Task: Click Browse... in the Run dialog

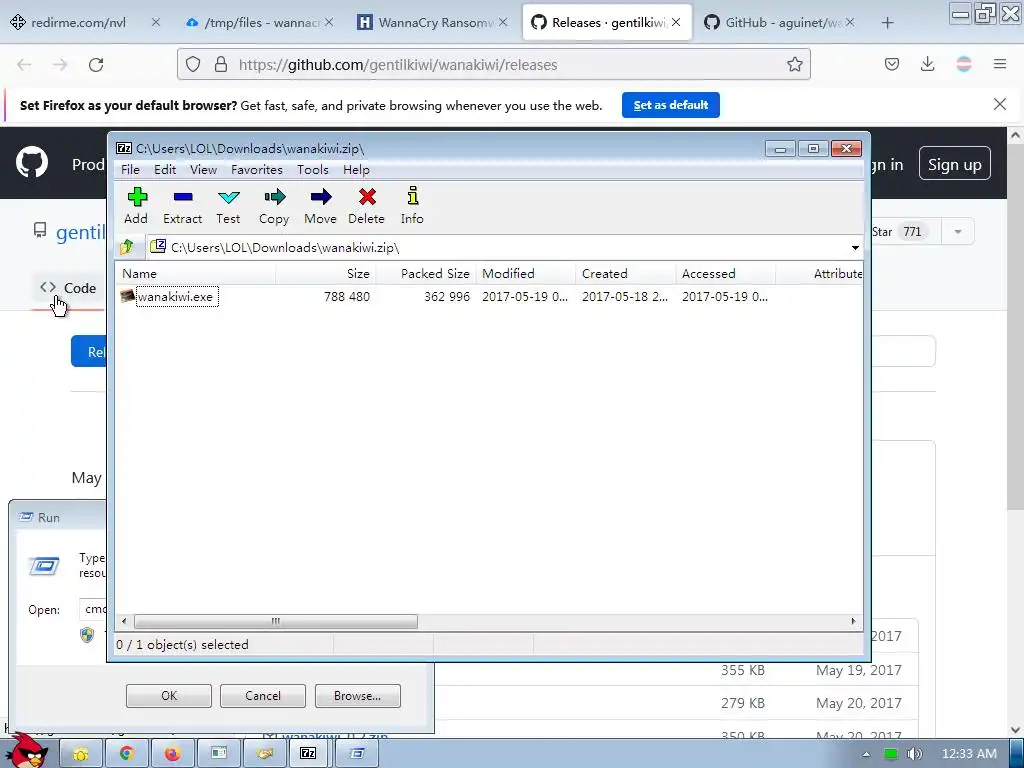Action: click(x=357, y=696)
